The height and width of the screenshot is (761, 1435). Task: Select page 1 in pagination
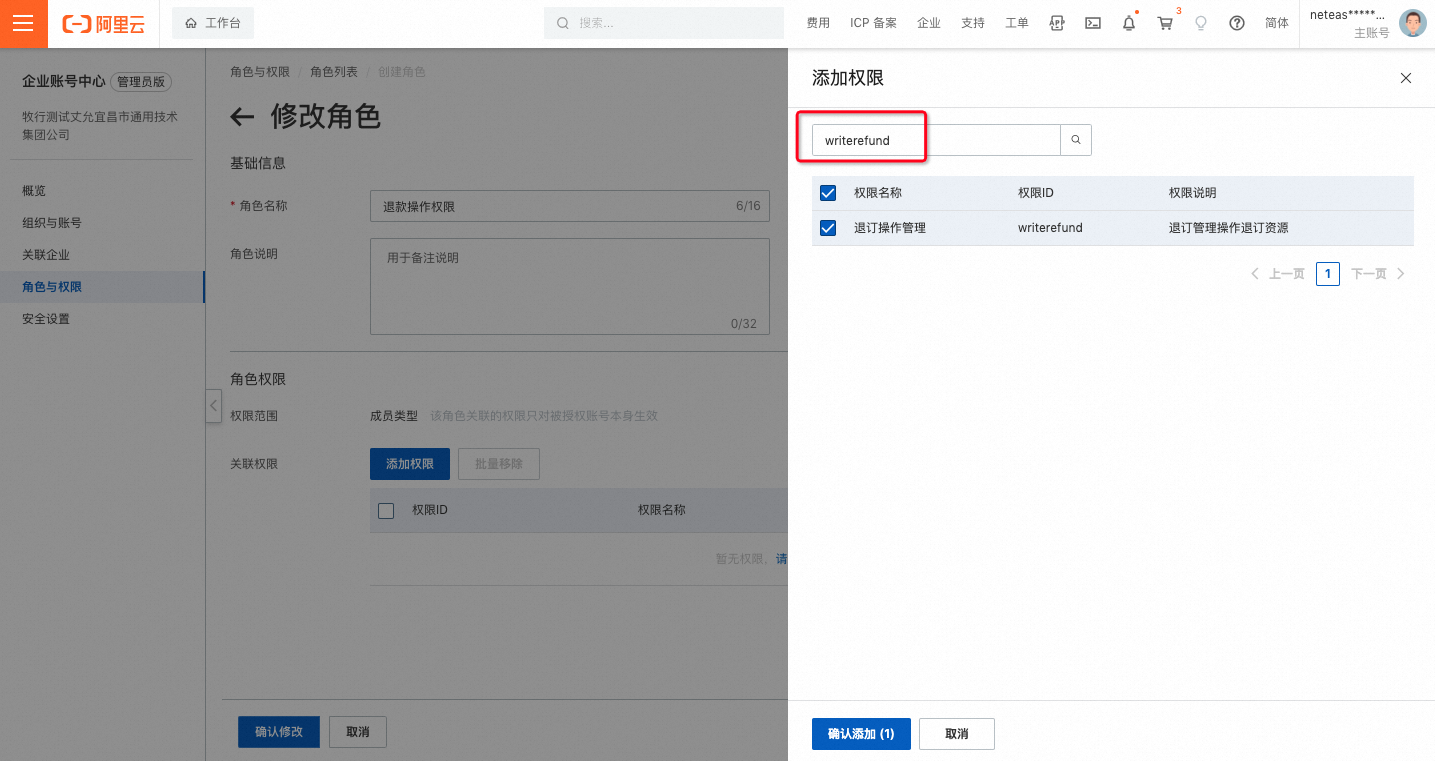1328,274
